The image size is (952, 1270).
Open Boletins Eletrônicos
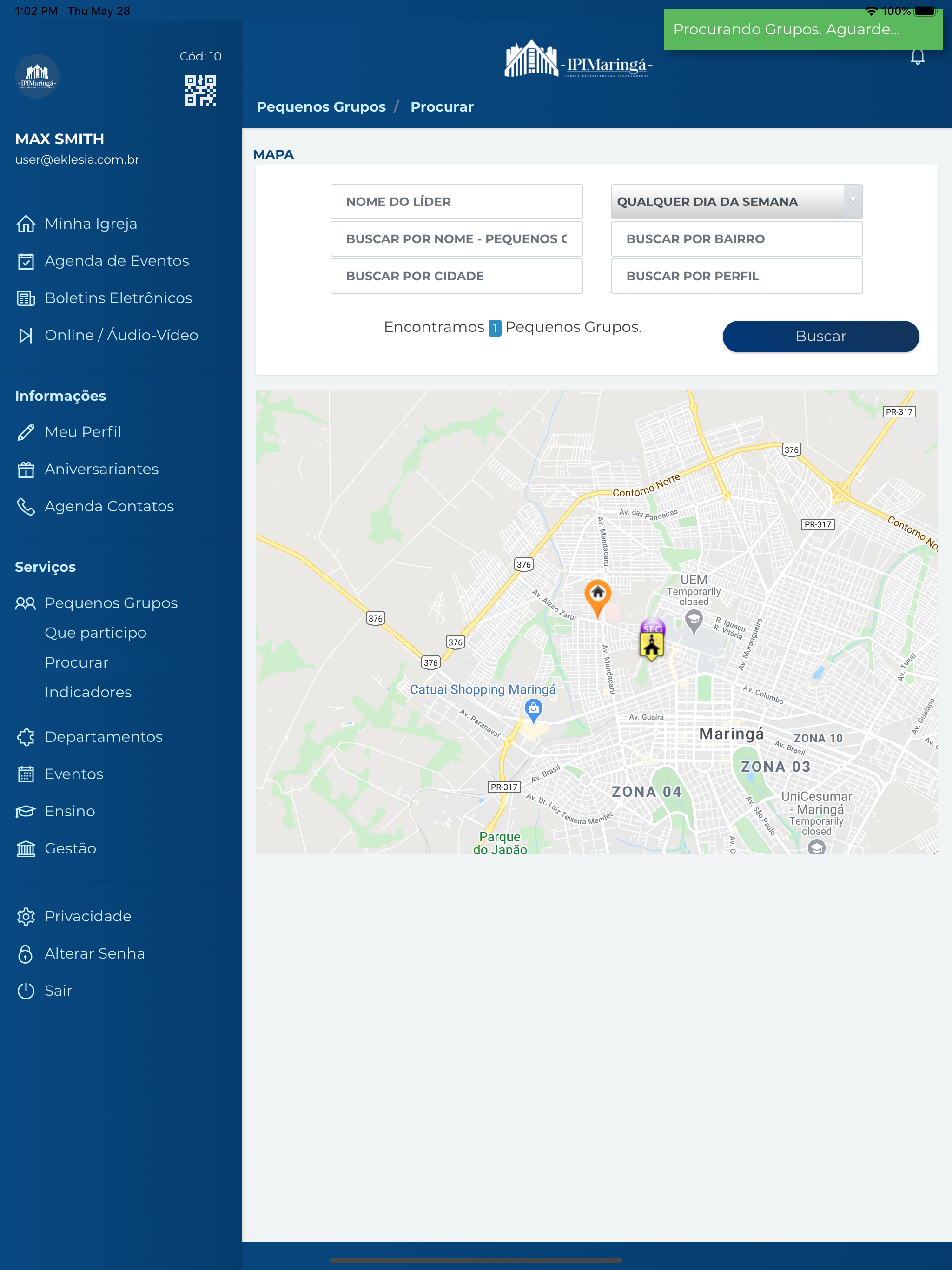click(118, 298)
